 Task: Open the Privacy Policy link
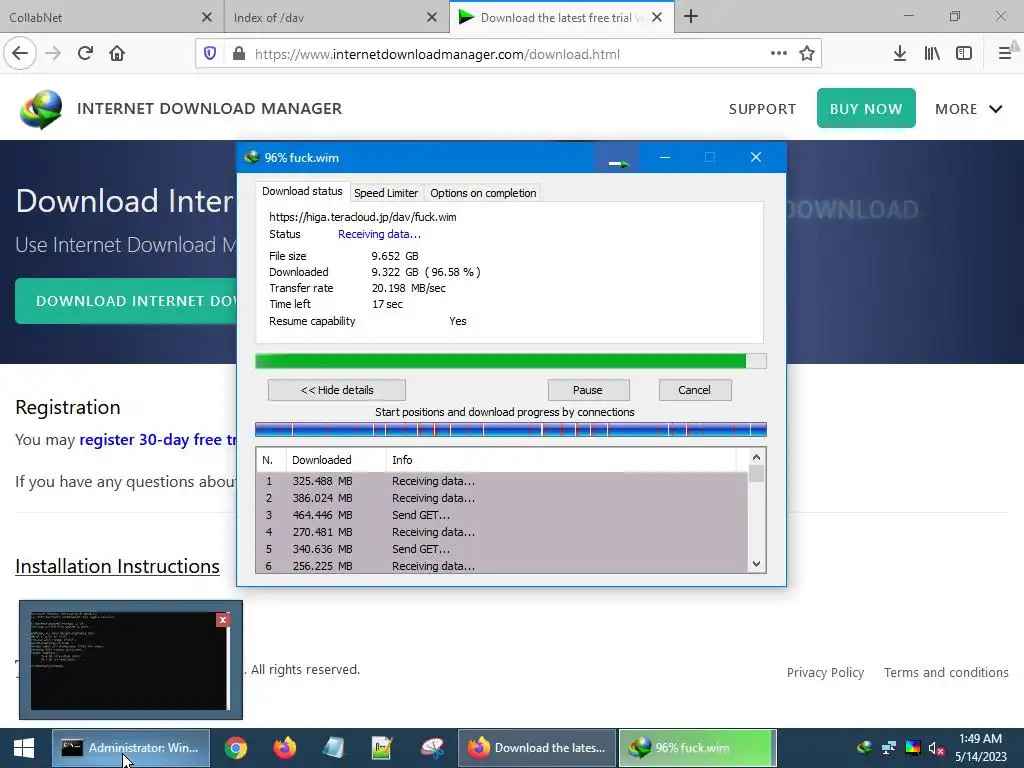pyautogui.click(x=825, y=673)
